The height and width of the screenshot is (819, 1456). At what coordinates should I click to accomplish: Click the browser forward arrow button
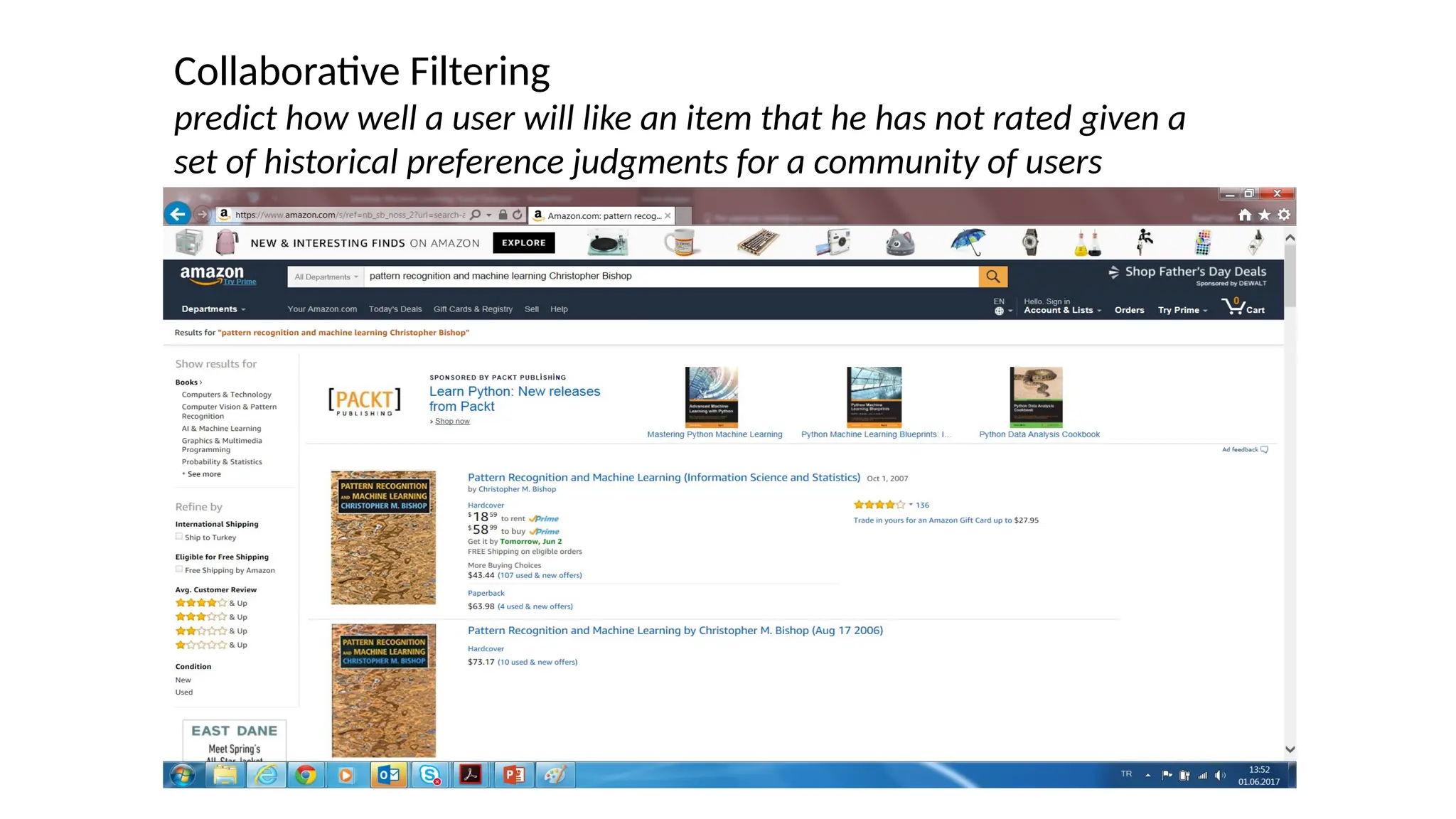click(x=203, y=214)
